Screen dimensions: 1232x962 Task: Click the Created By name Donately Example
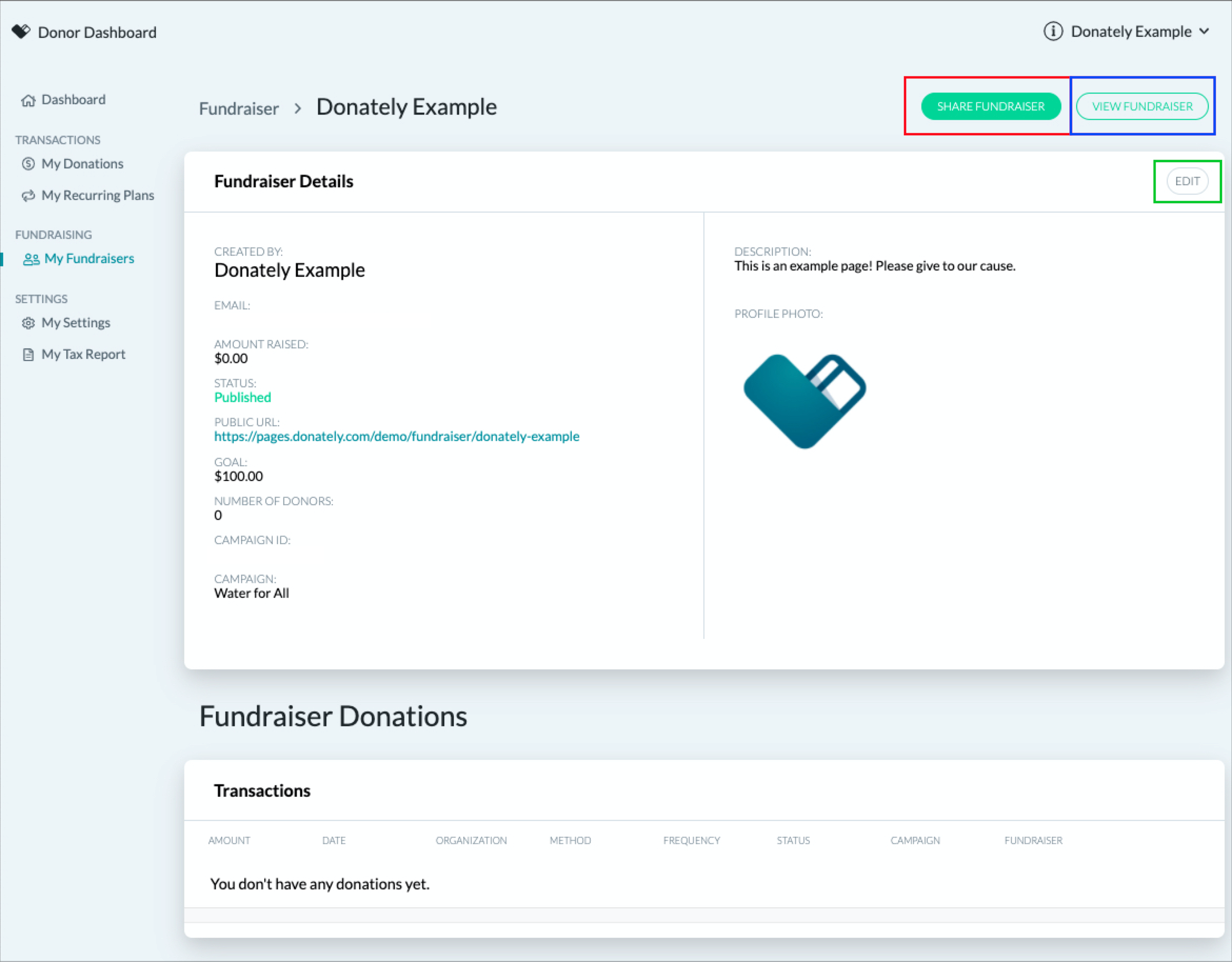290,270
